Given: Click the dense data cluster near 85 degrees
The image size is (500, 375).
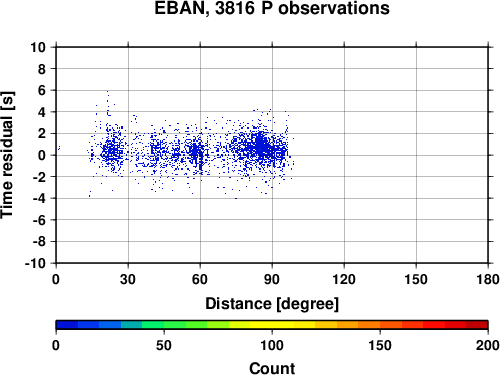Looking at the screenshot, I should click(x=262, y=145).
